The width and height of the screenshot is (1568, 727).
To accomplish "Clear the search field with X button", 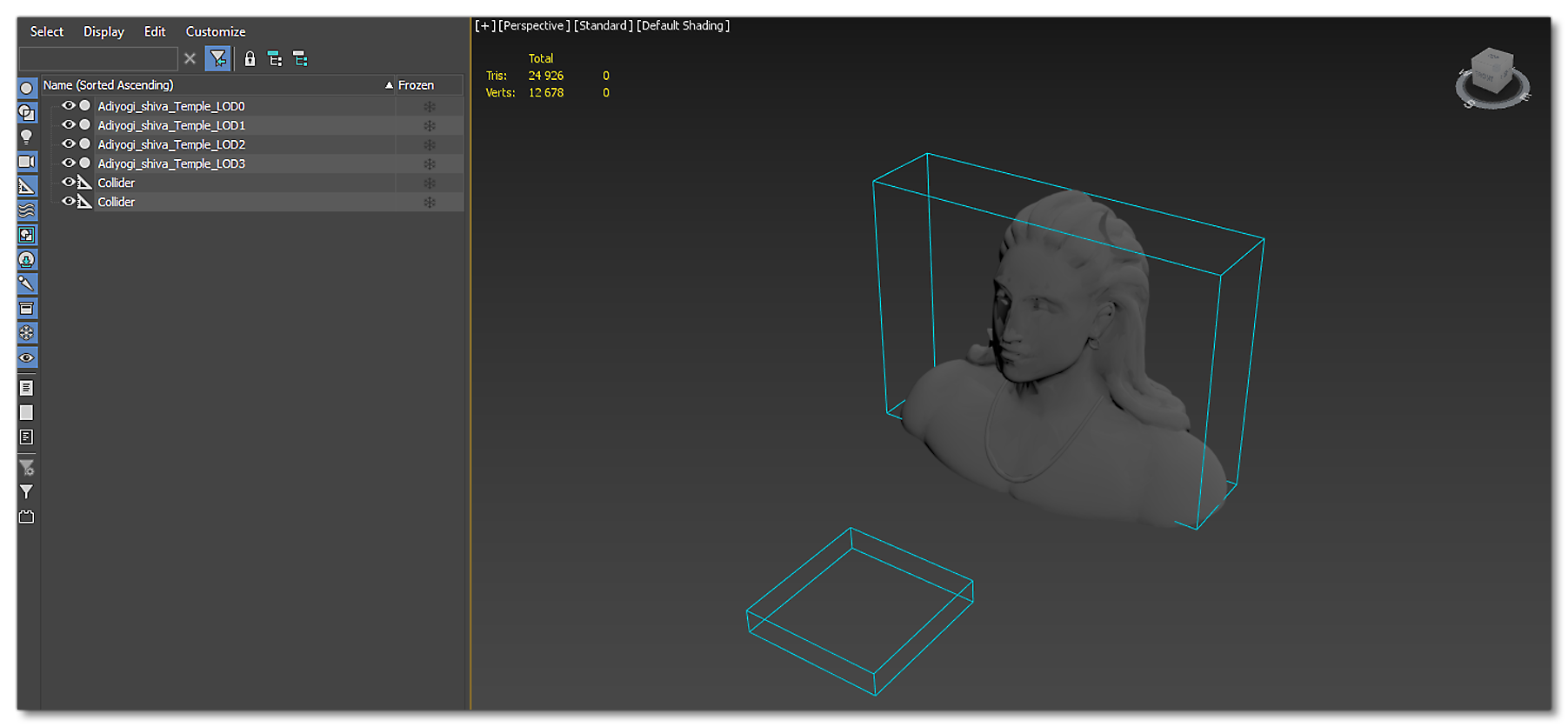I will click(190, 59).
